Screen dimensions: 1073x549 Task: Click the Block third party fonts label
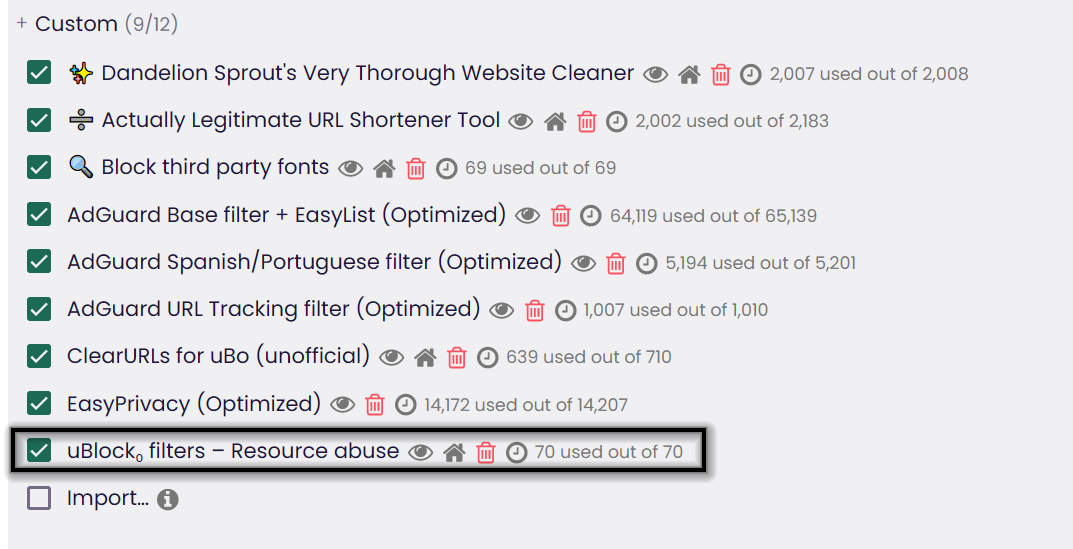click(x=215, y=168)
